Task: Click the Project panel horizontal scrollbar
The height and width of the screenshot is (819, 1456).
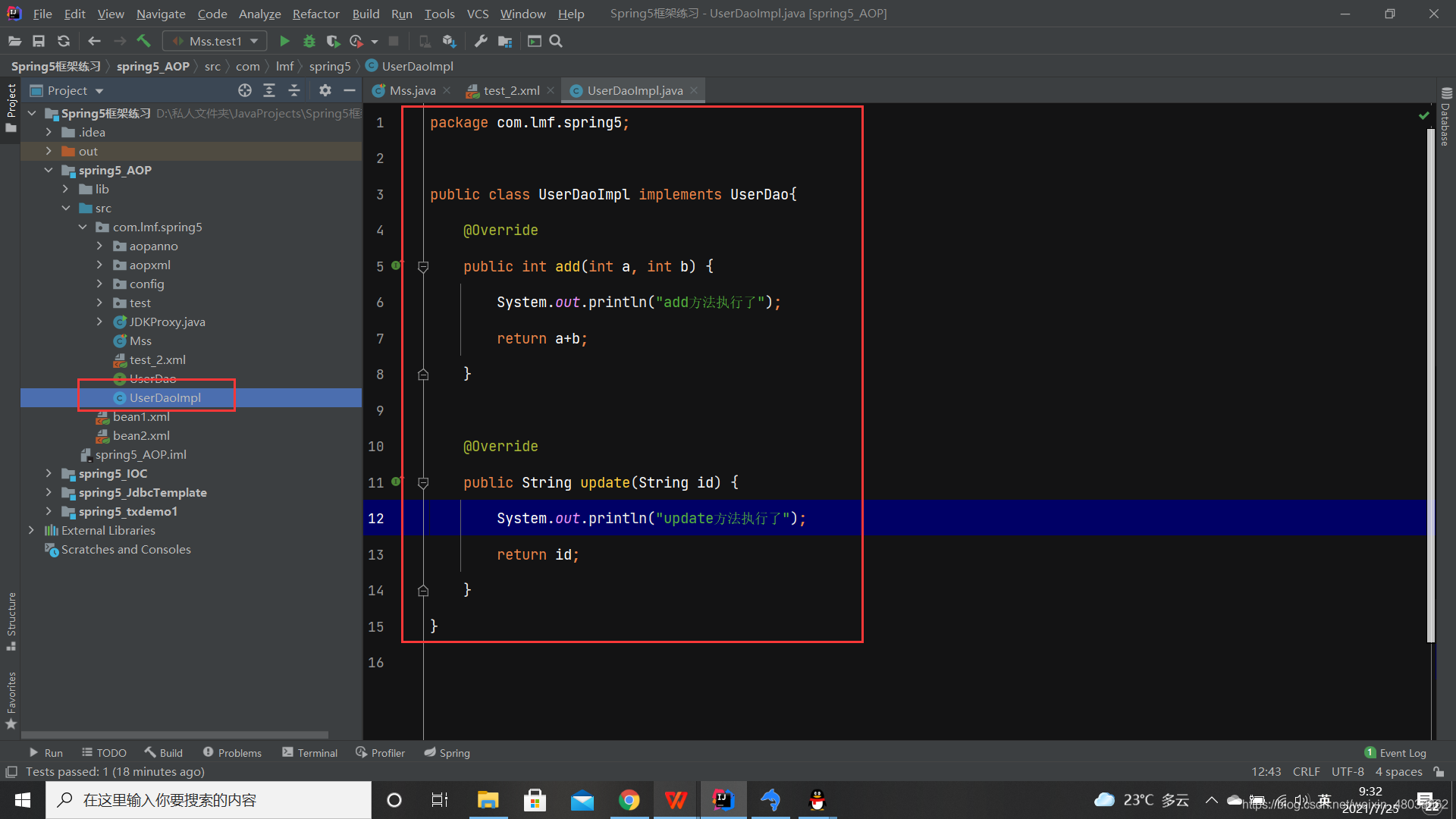Action: coord(175,734)
